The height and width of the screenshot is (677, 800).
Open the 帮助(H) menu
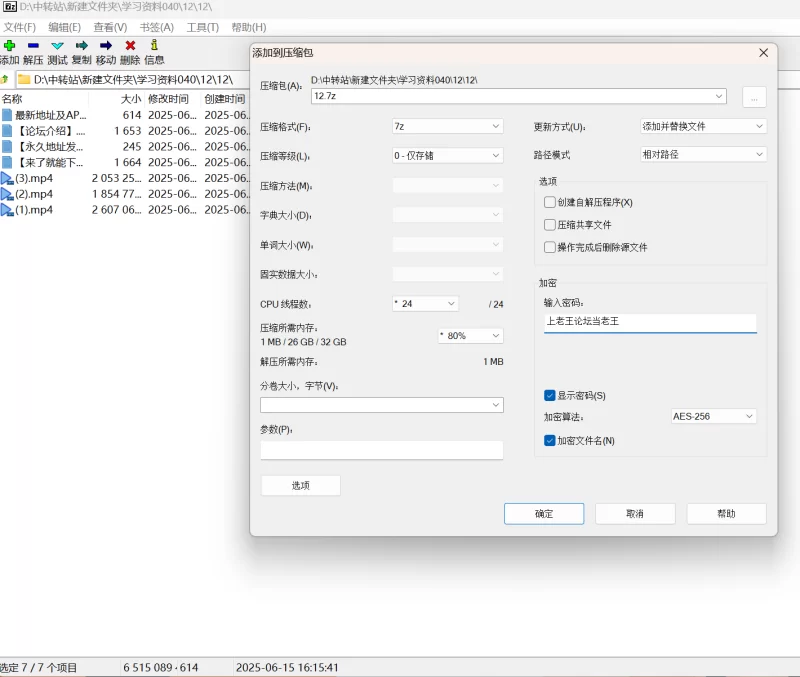pyautogui.click(x=248, y=27)
